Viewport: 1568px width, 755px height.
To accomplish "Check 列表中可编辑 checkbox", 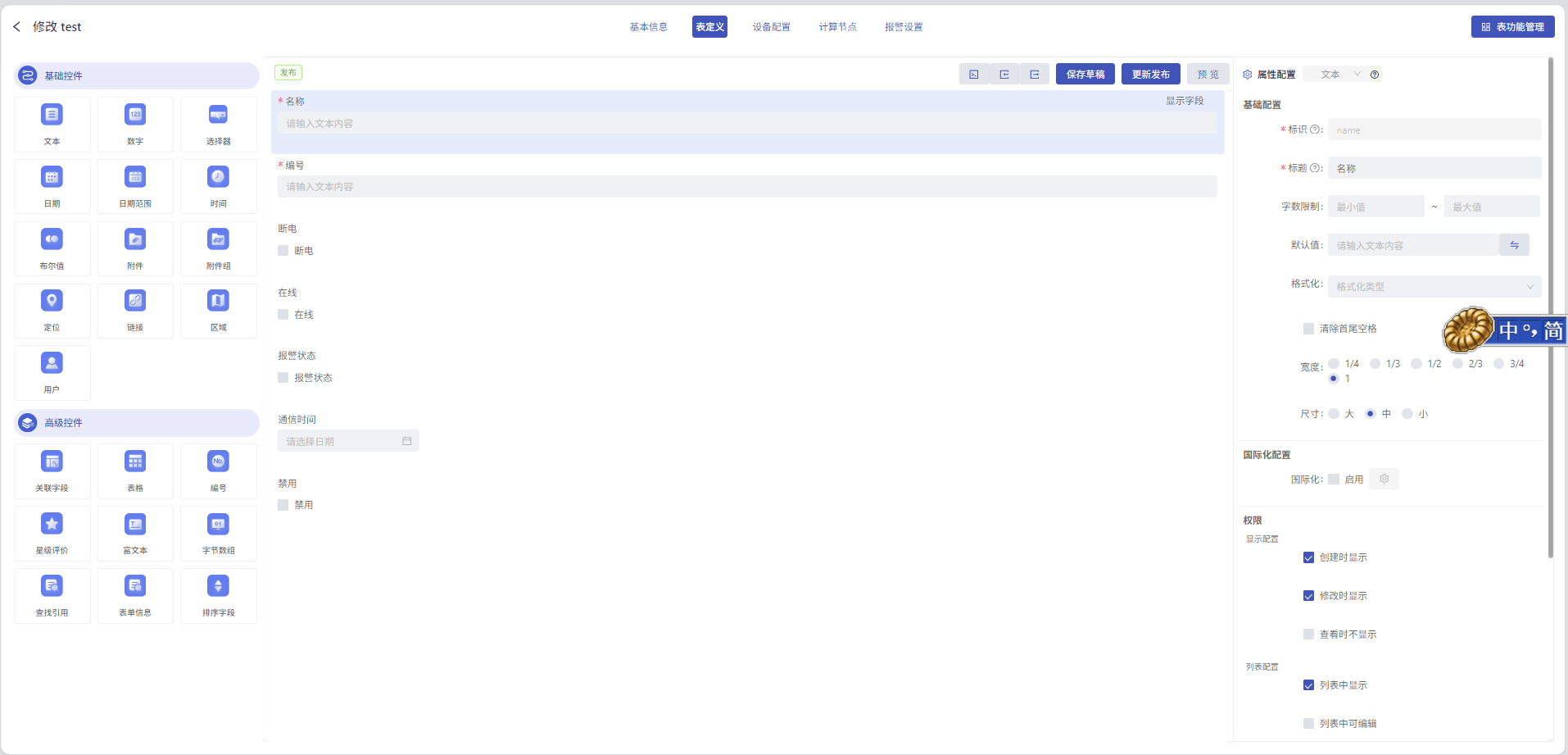I will point(1308,724).
